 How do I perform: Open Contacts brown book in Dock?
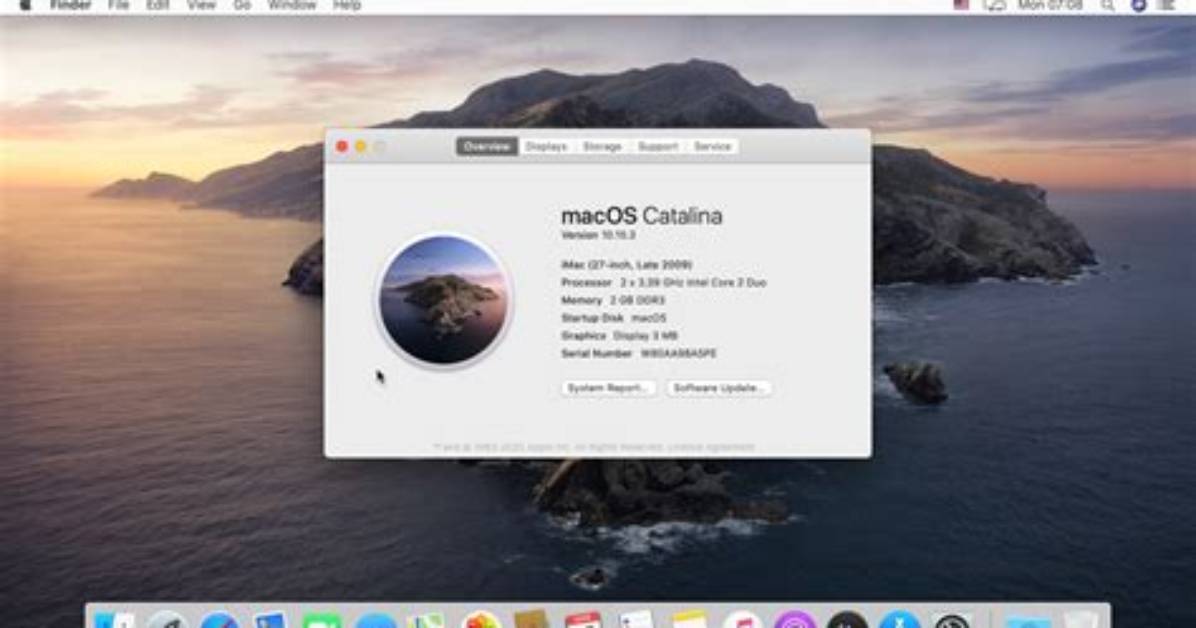[x=532, y=620]
